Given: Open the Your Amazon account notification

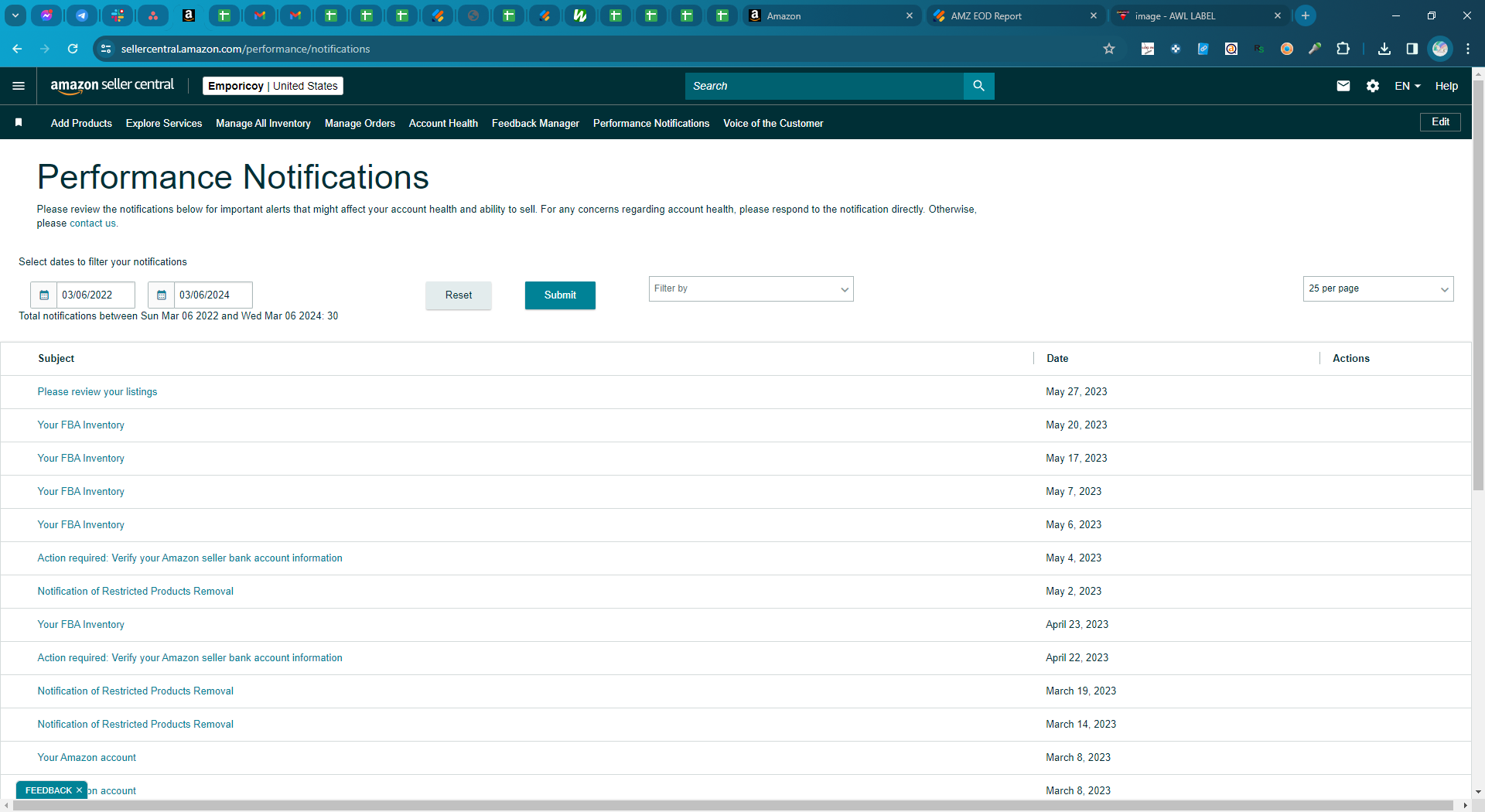Looking at the screenshot, I should [x=87, y=758].
